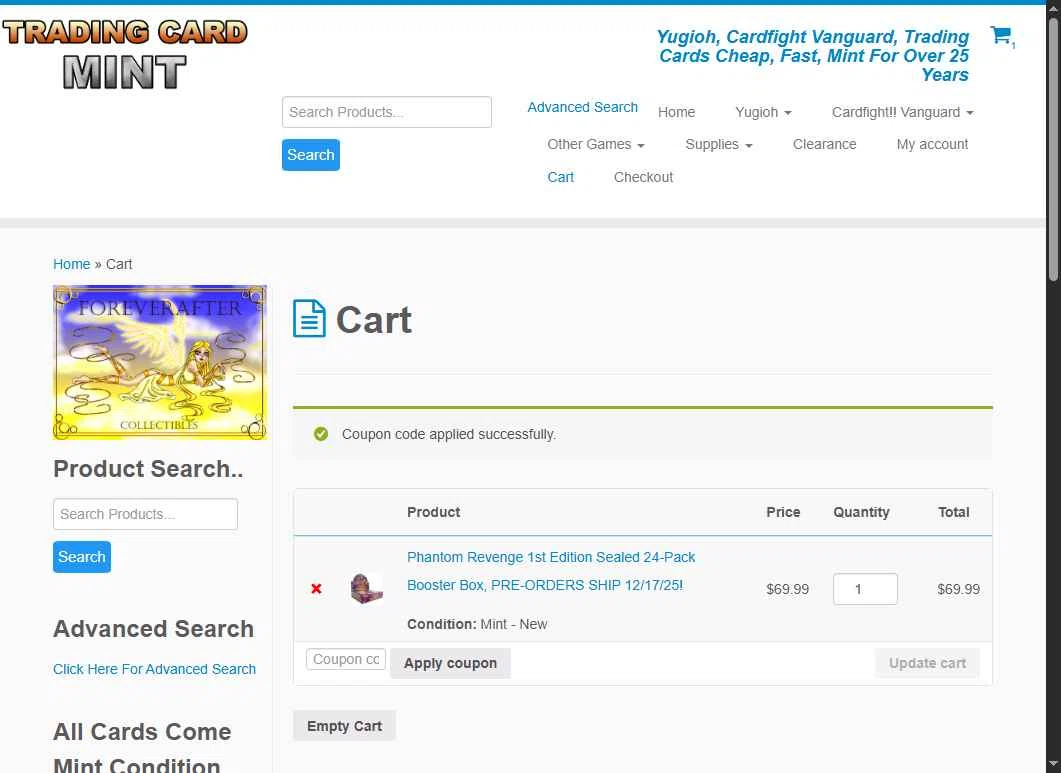Expand the Cardfight!! Vanguard dropdown menu

[x=903, y=112]
